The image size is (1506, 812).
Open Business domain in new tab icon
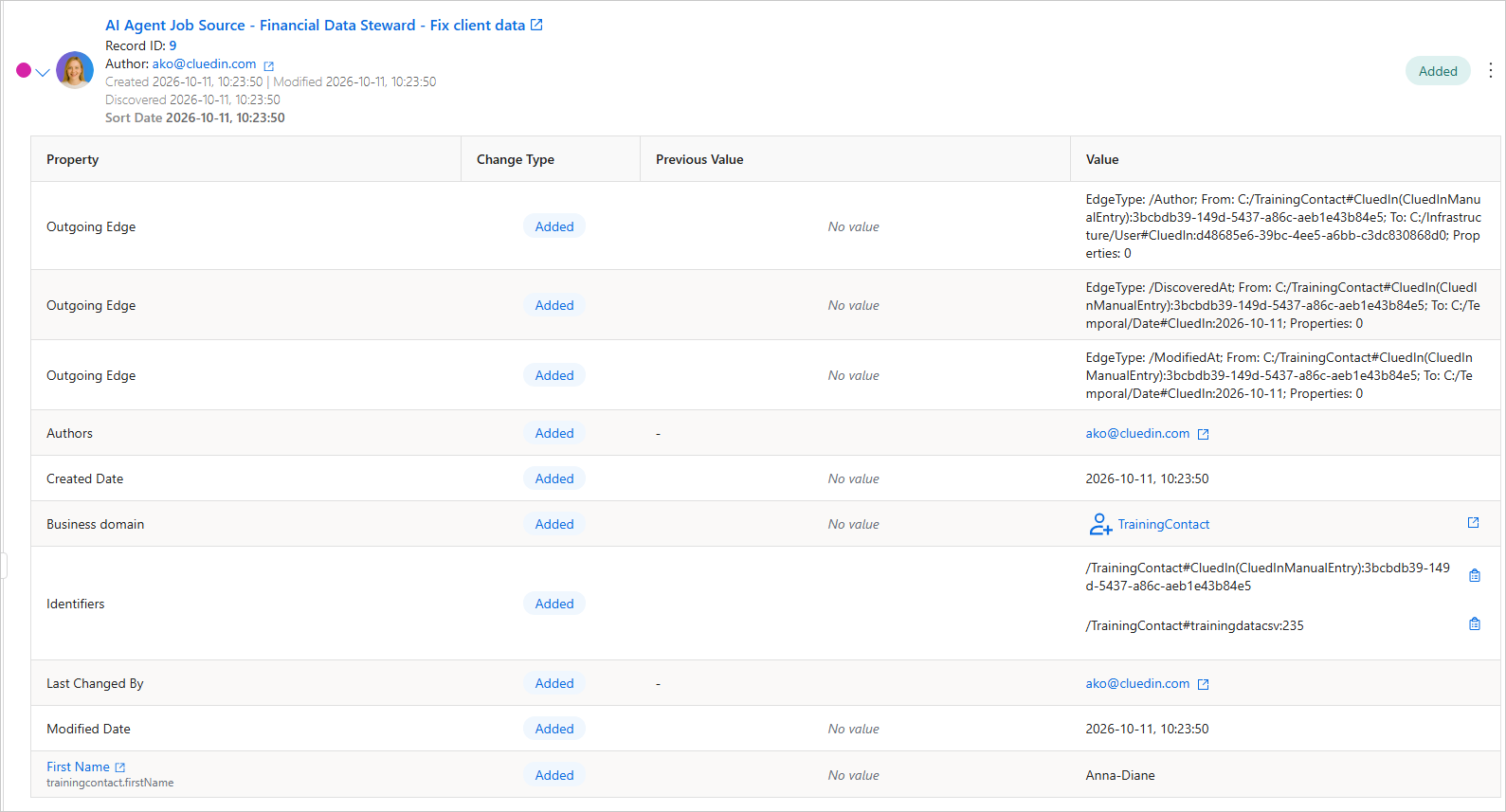pos(1473,522)
